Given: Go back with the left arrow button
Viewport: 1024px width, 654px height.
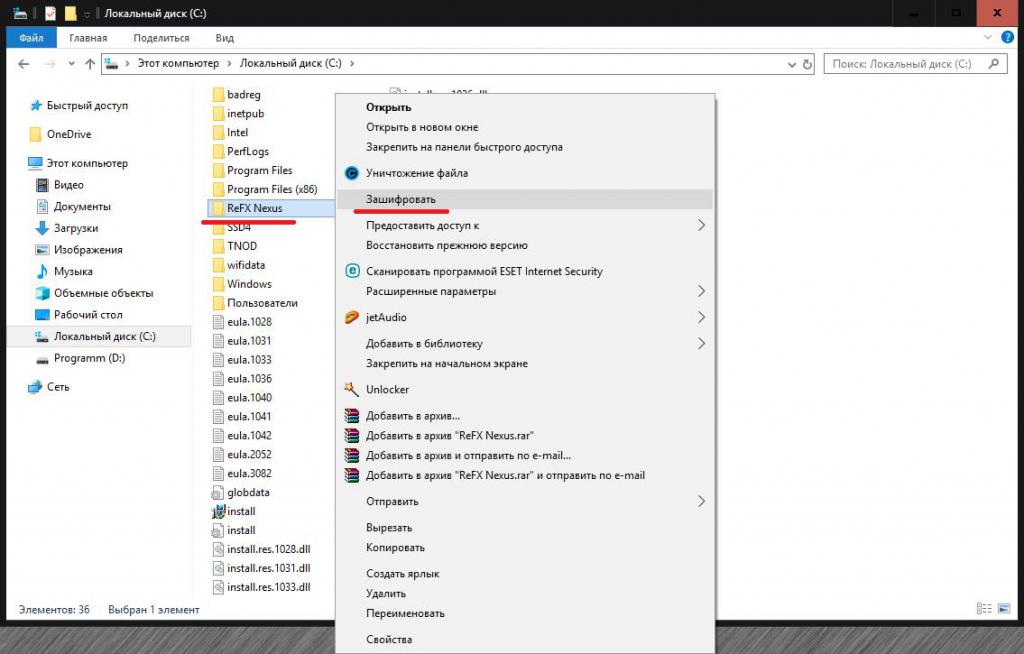Looking at the screenshot, I should pos(24,64).
